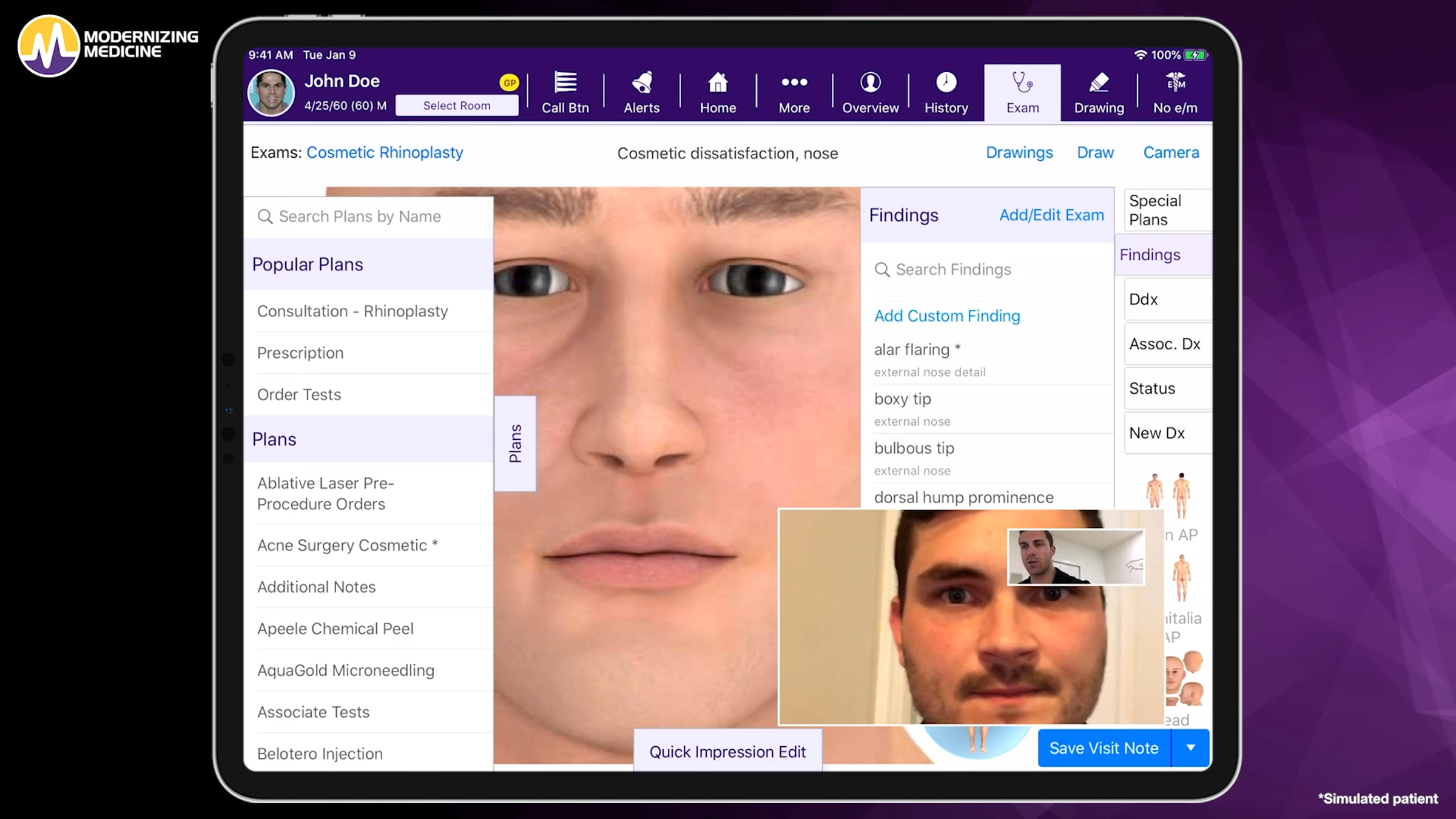Open the Drawing pencil icon
This screenshot has width=1456, height=819.
(x=1099, y=83)
